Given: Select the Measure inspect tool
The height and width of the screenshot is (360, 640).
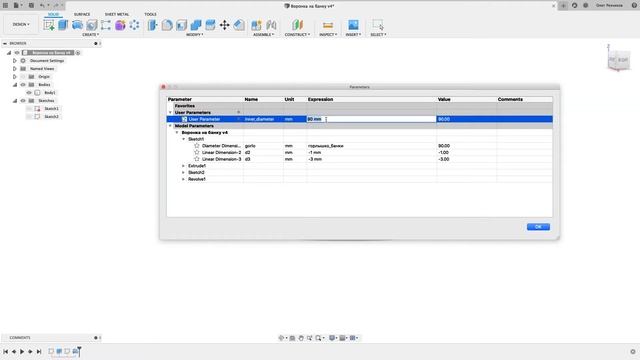Looking at the screenshot, I should point(328,25).
